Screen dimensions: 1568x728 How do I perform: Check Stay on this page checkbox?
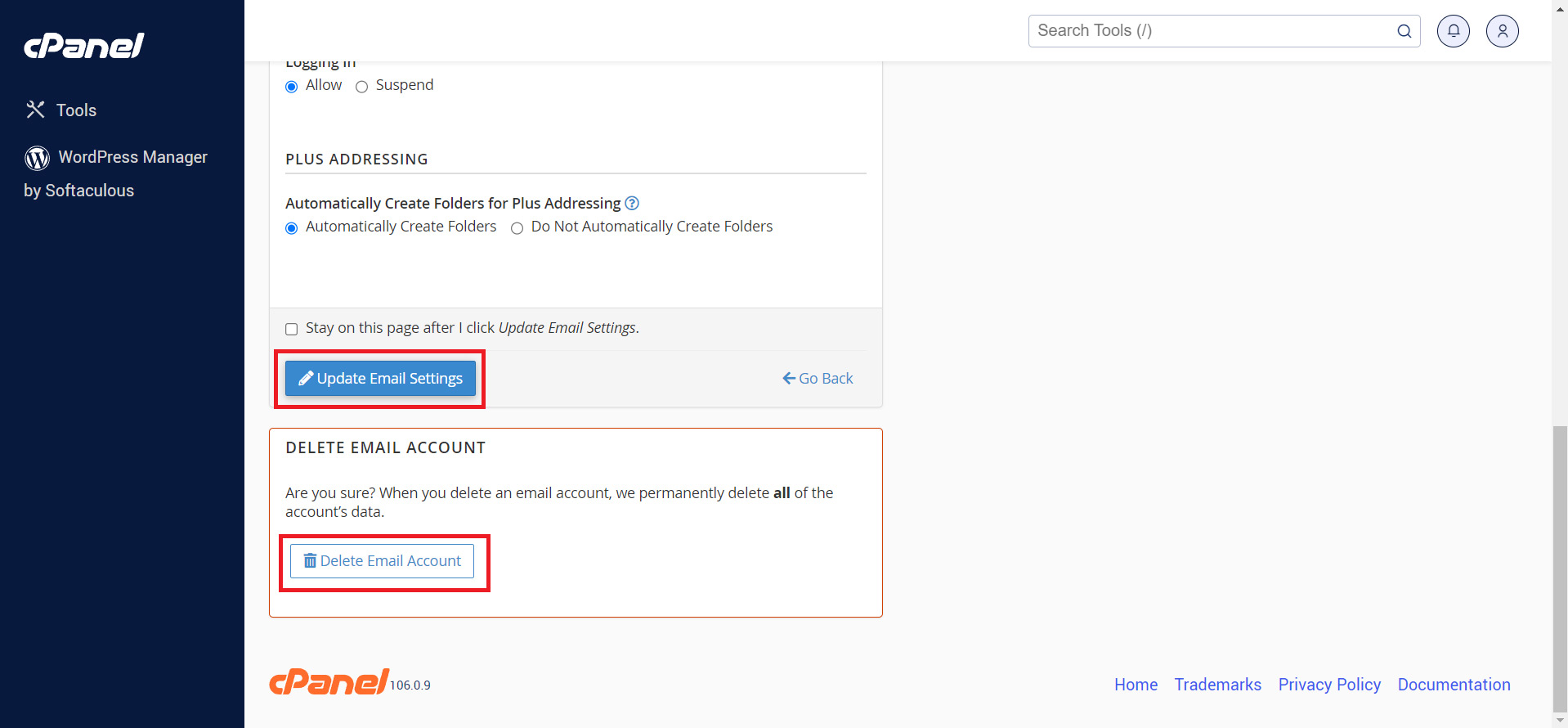291,329
